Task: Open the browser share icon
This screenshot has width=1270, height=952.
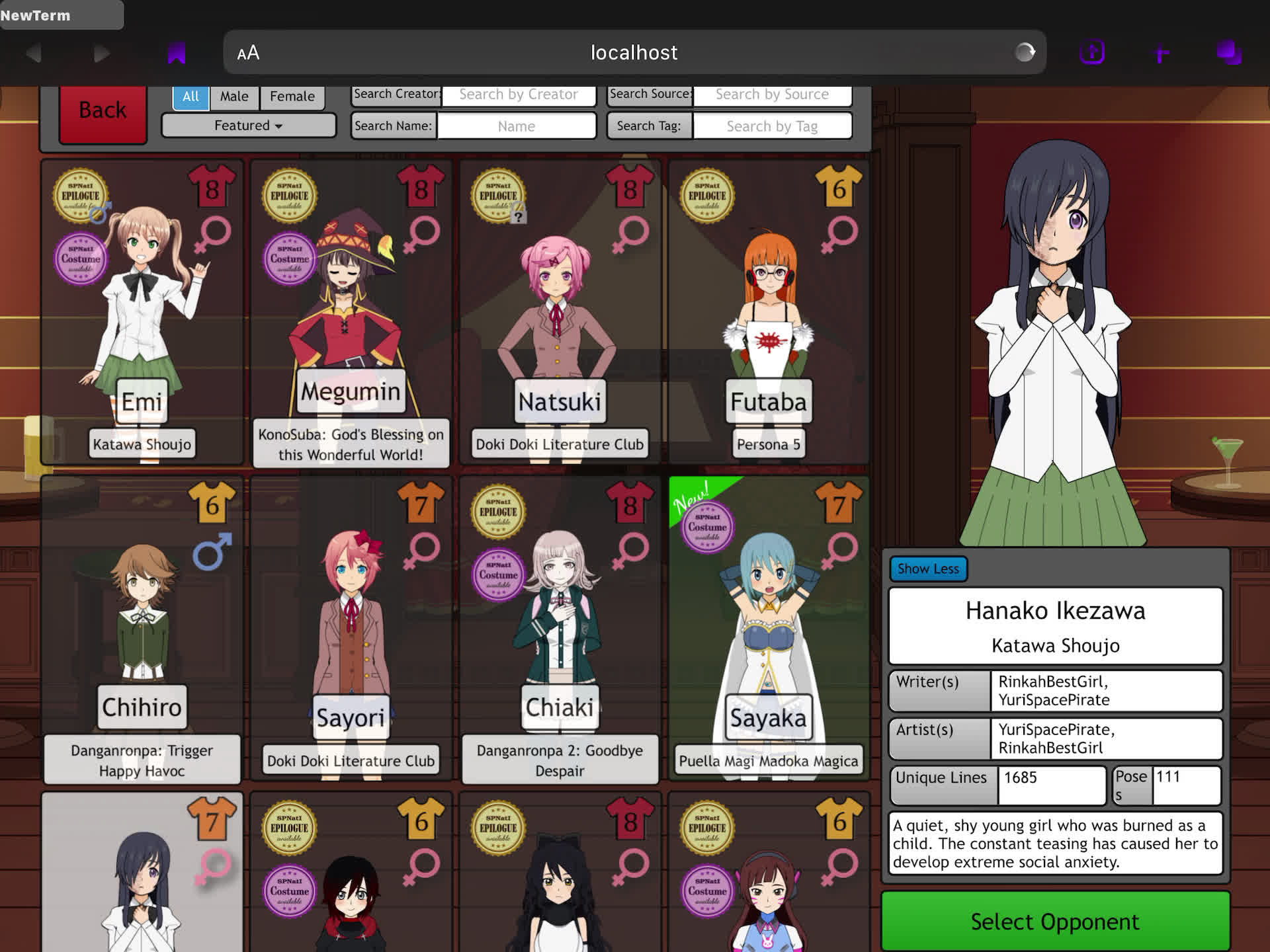Action: pyautogui.click(x=1091, y=52)
